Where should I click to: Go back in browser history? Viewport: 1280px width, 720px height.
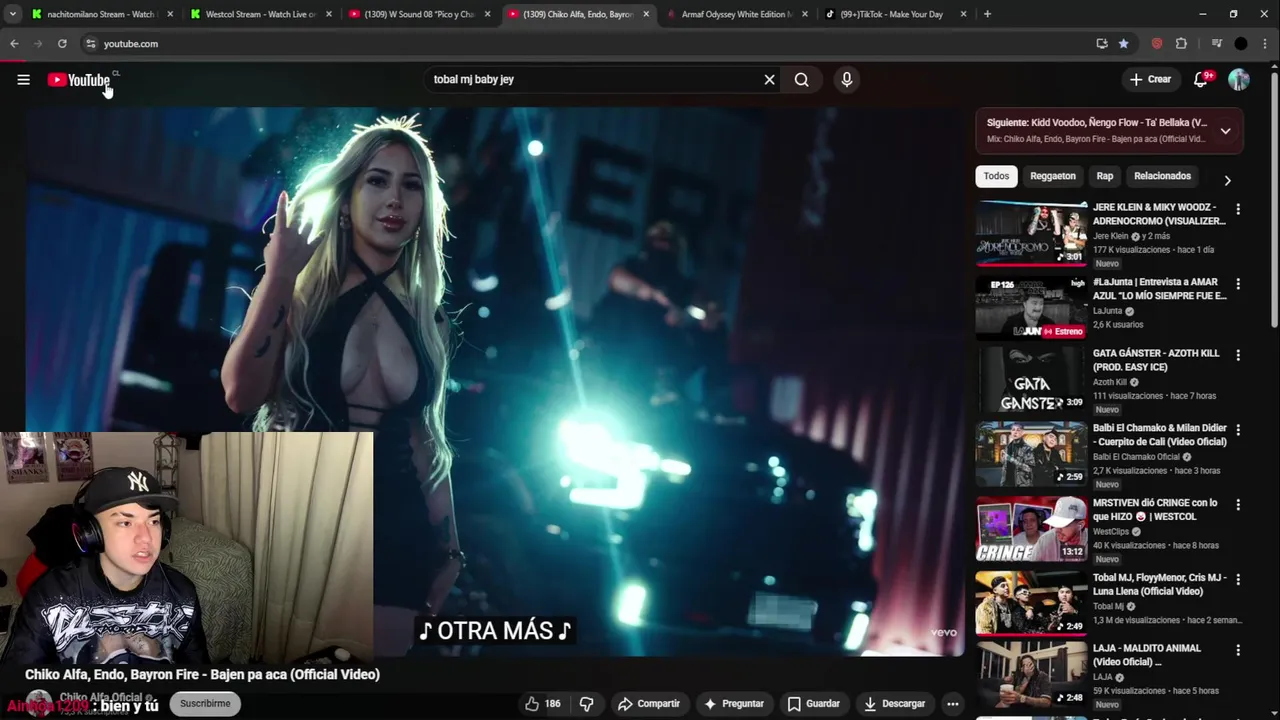point(14,44)
